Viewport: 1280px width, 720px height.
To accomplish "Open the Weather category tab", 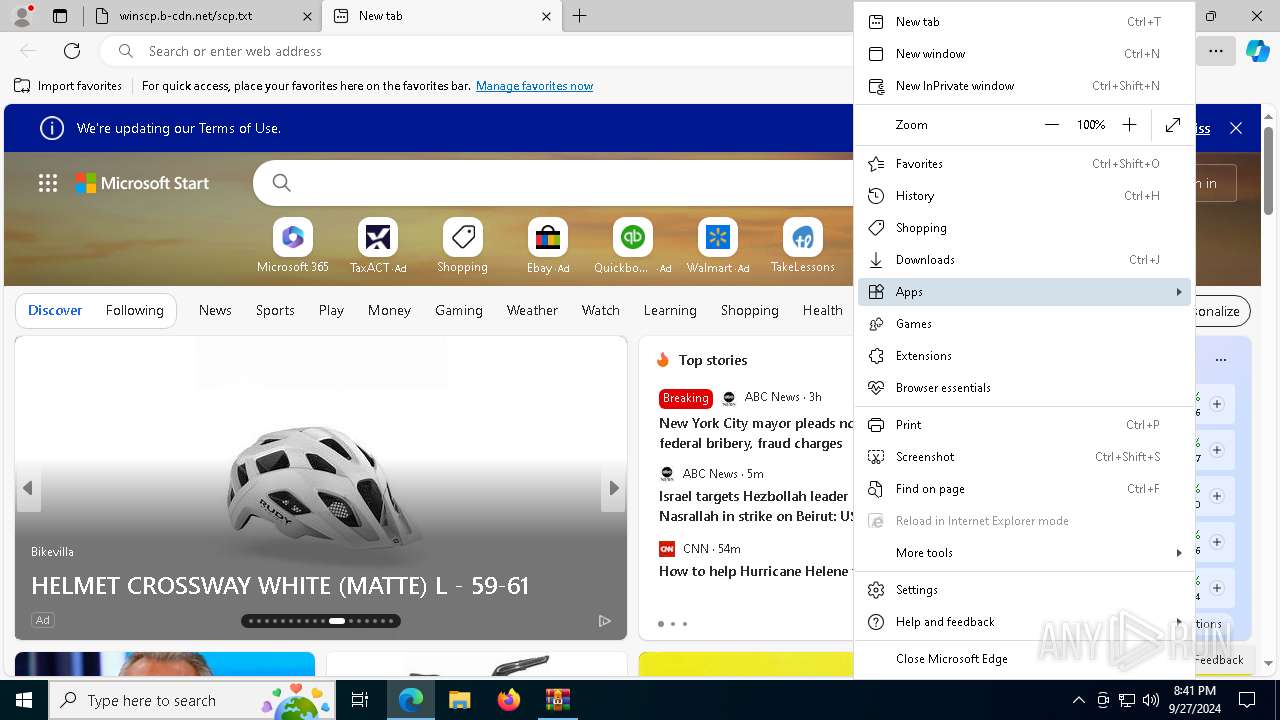I will [532, 310].
